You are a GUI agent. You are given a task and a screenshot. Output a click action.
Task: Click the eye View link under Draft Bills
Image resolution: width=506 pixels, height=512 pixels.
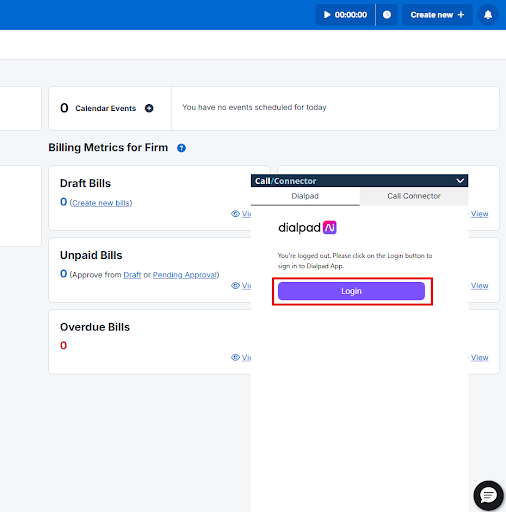[x=241, y=214]
